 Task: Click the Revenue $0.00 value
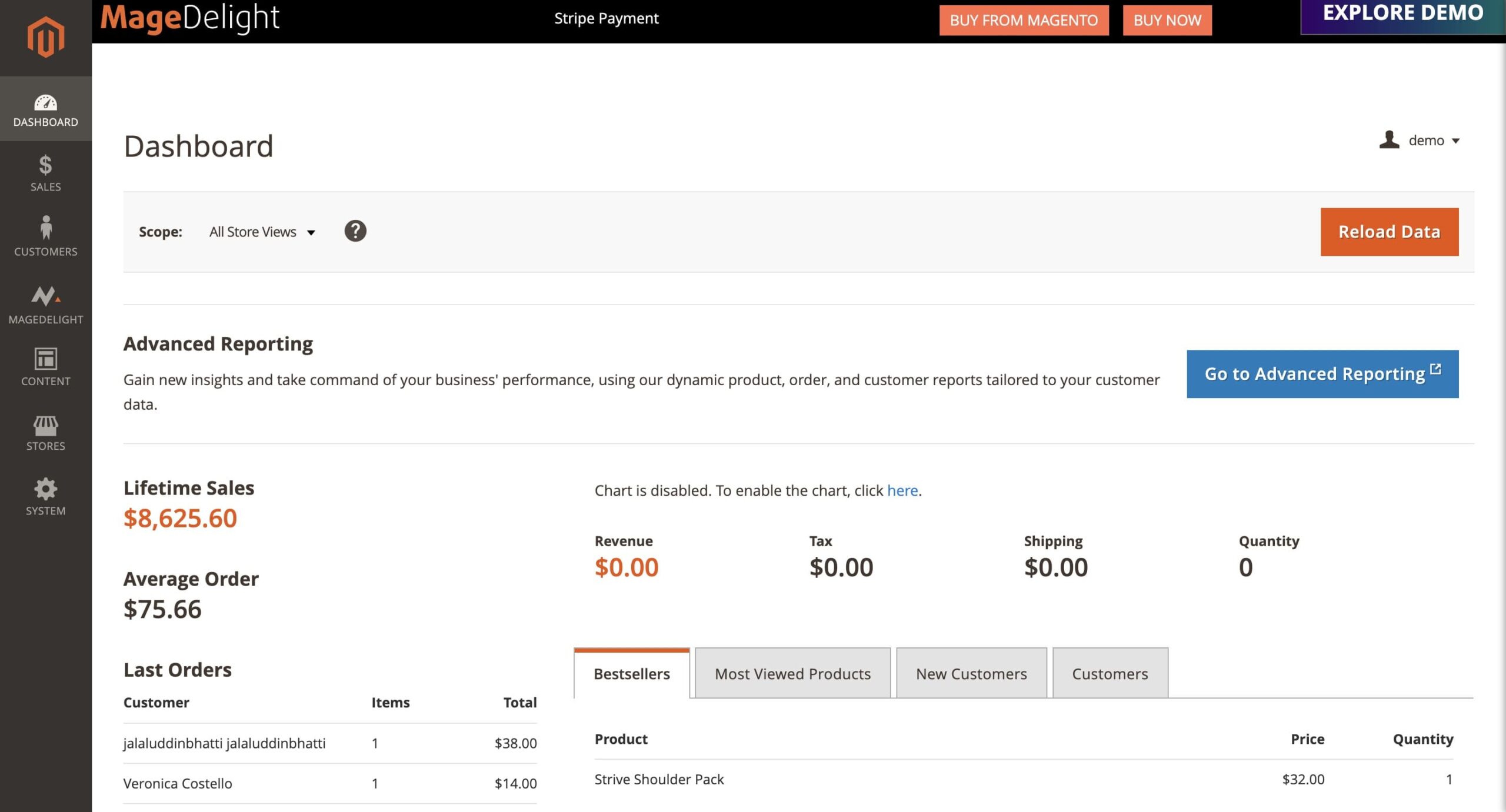pyautogui.click(x=627, y=567)
